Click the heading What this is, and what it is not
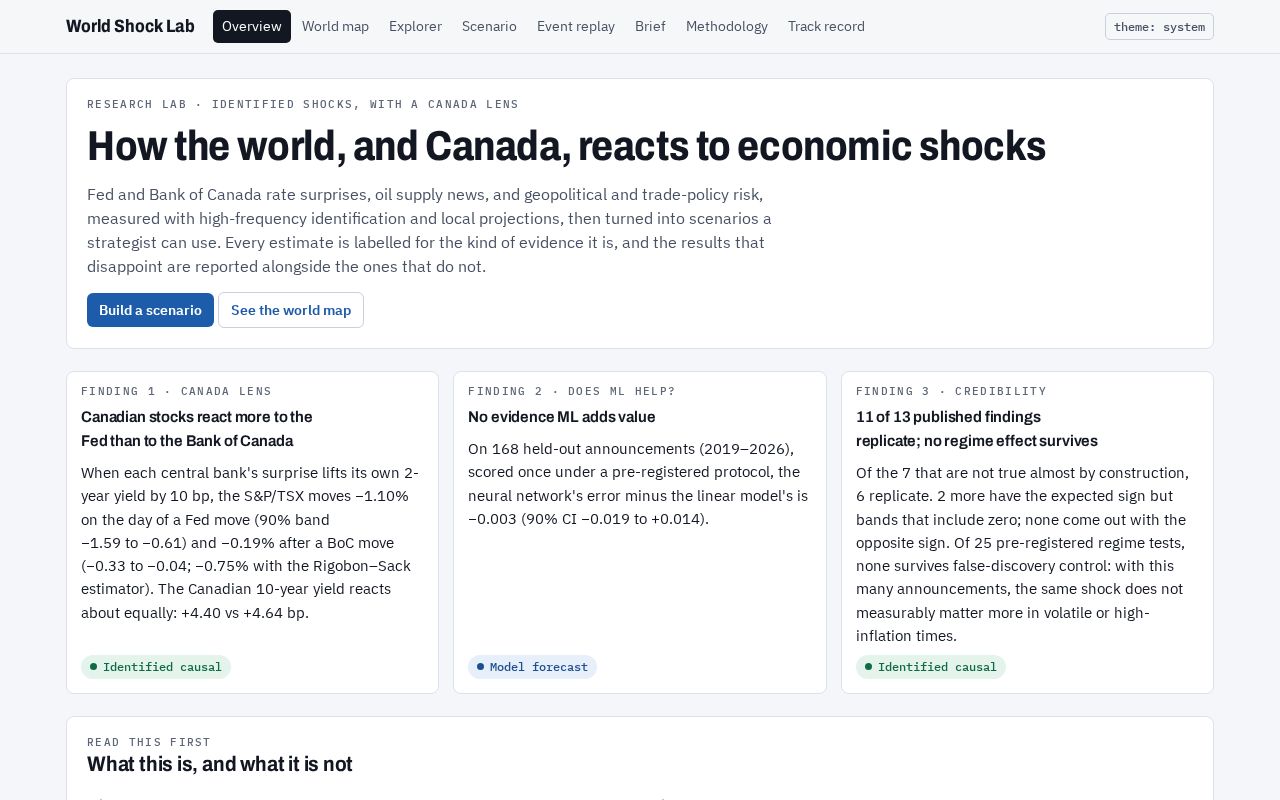 220,764
